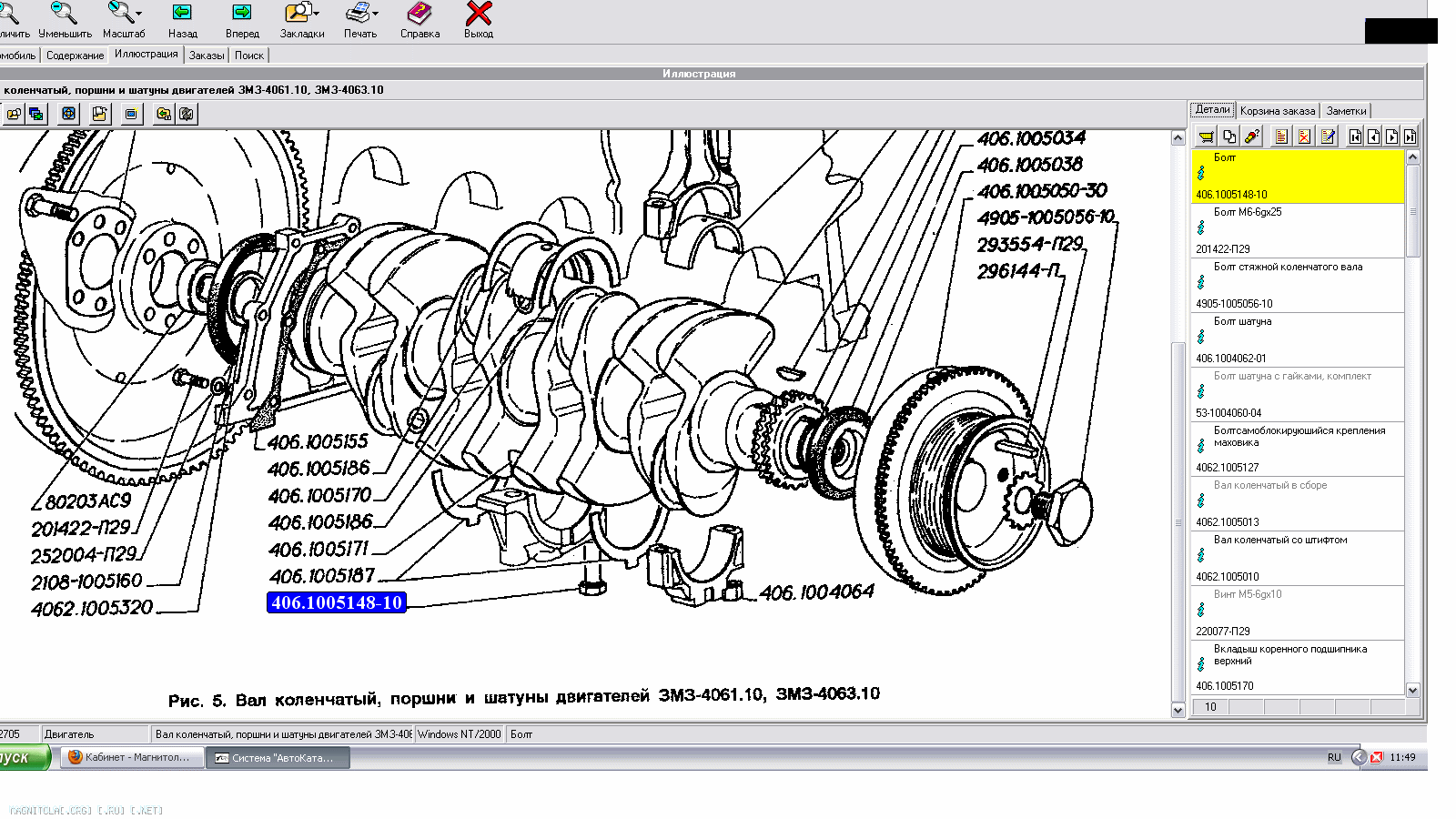The image size is (1456, 819).
Task: Click the copy pages icon in details toolbar
Action: [1229, 136]
